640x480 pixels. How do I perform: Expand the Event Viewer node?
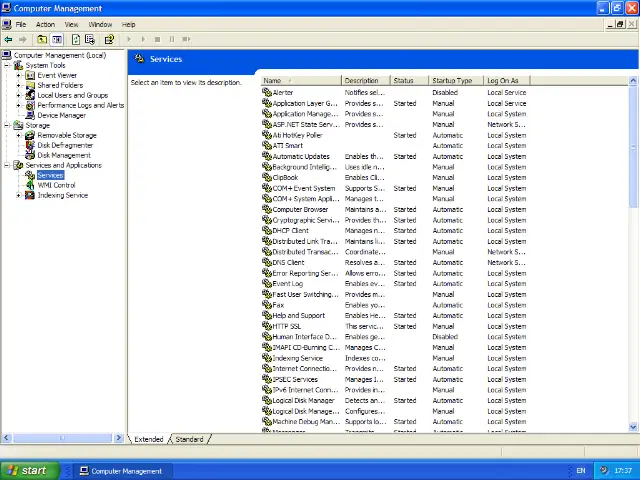(18, 75)
